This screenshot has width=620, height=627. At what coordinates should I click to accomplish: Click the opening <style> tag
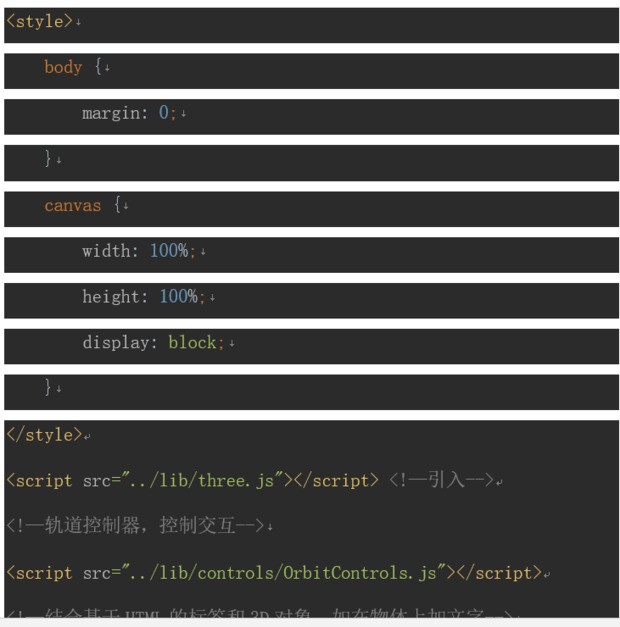[40, 22]
